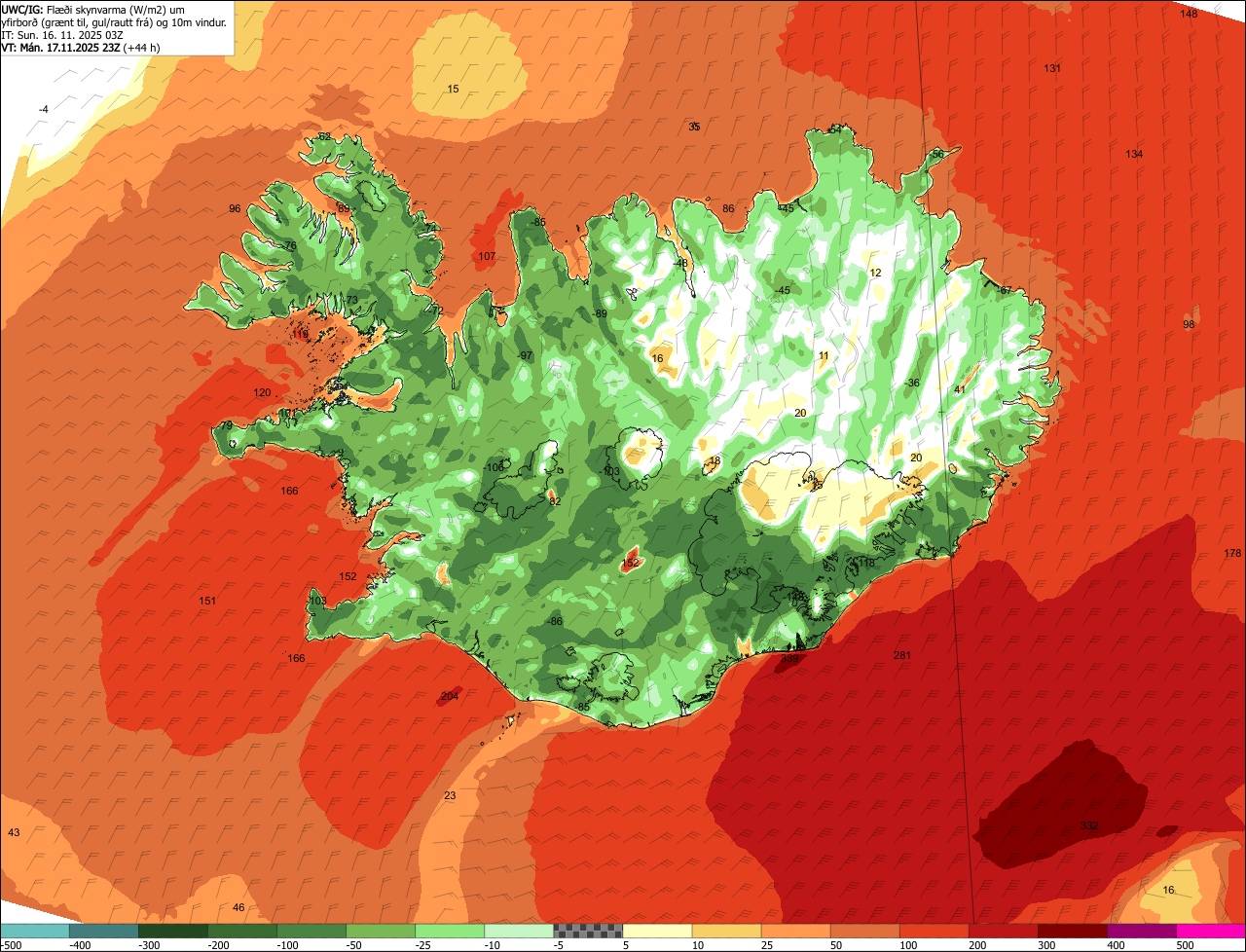Select the pale yellow 5 to 10 legend swatch
Image resolution: width=1246 pixels, height=952 pixels.
coord(657,931)
